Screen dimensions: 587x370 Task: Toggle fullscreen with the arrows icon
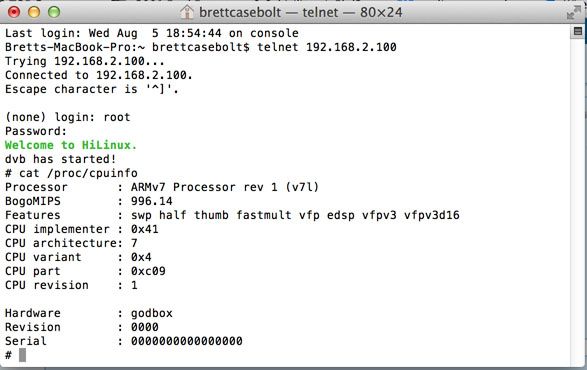click(x=573, y=12)
